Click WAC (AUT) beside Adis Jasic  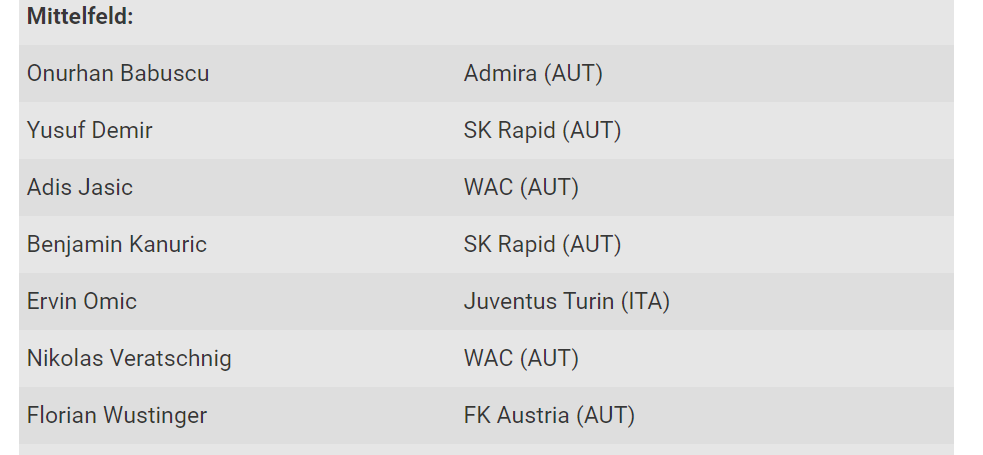[x=521, y=187]
